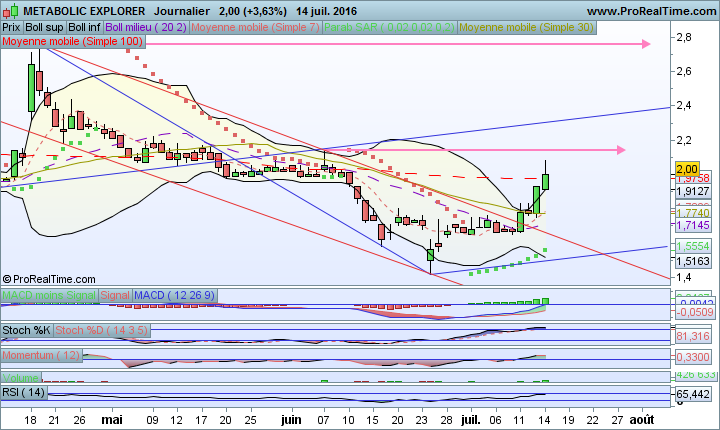Click the juin label on time axis
Image resolution: width=720 pixels, height=430 pixels.
click(x=291, y=419)
